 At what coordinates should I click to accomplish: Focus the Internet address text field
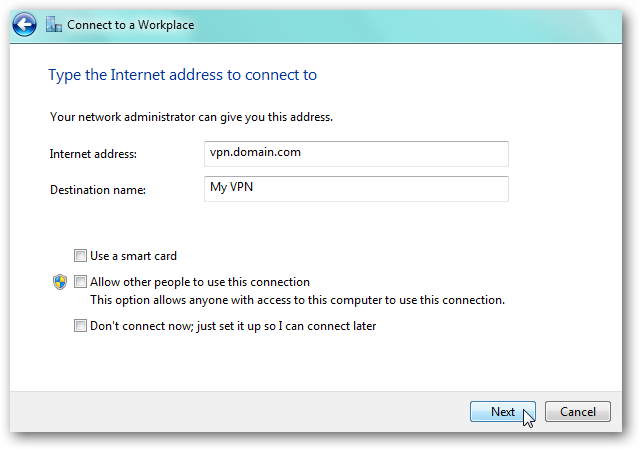click(x=355, y=153)
